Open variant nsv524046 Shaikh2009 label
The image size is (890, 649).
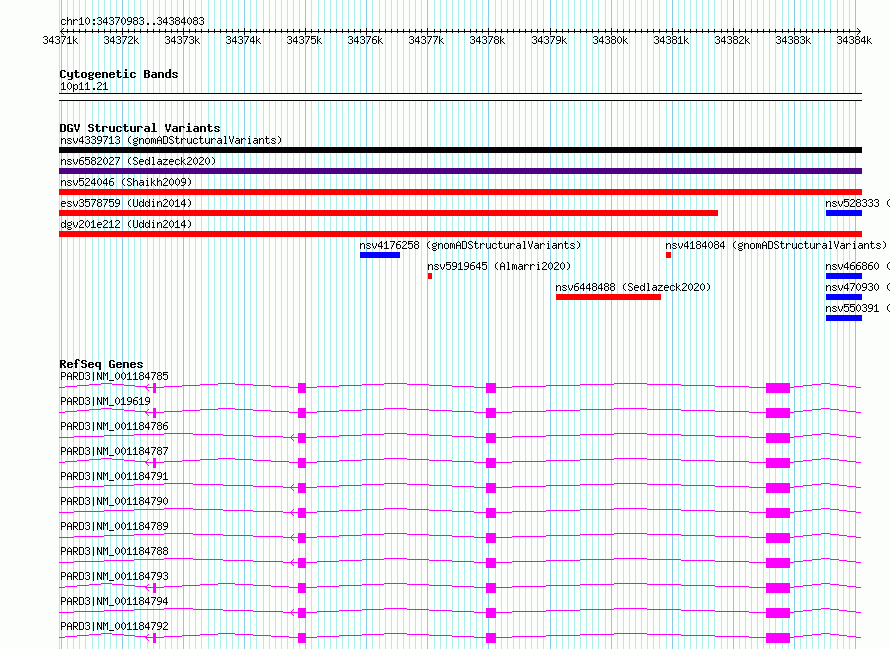point(126,182)
